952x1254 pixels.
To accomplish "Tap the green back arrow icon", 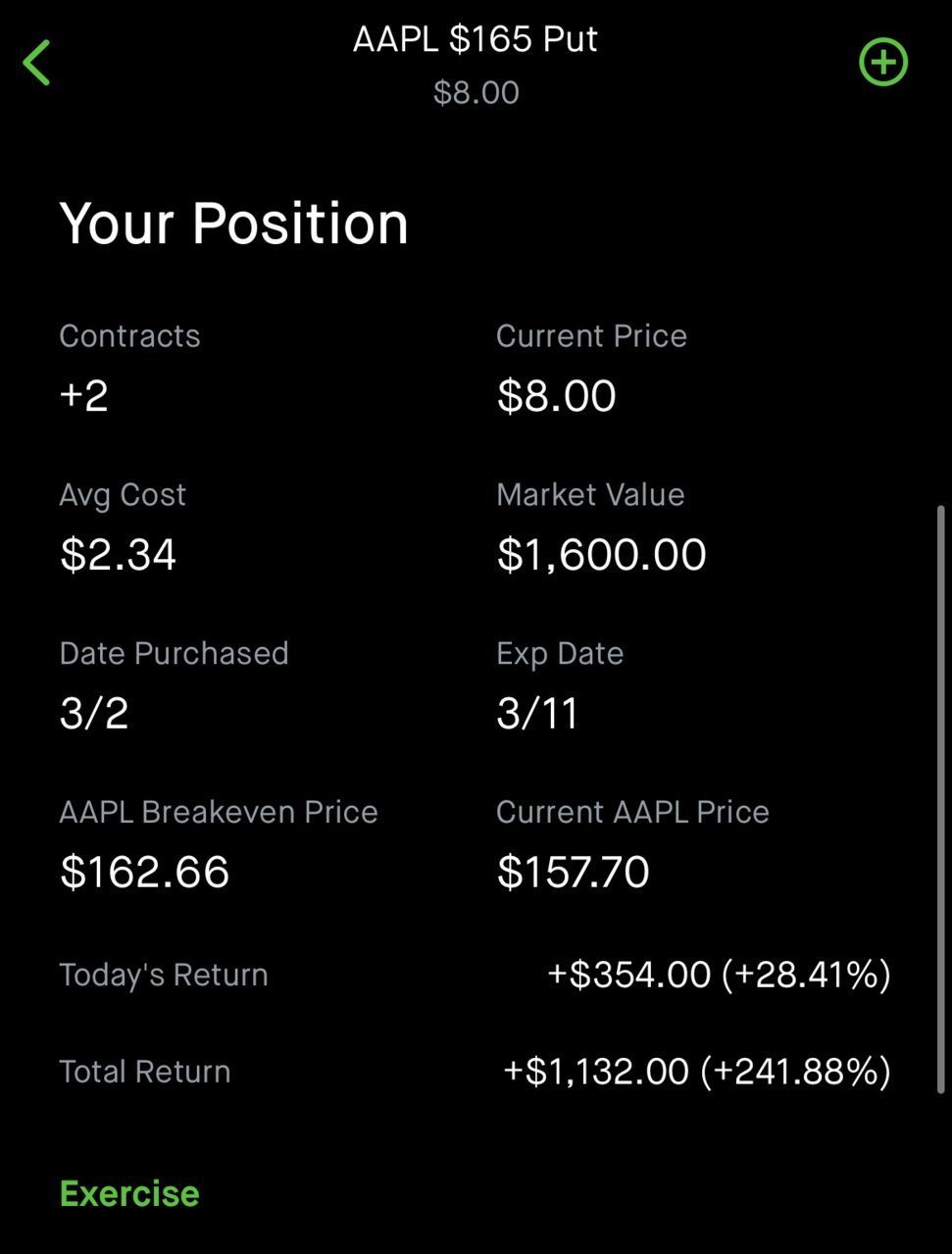I will (x=36, y=63).
